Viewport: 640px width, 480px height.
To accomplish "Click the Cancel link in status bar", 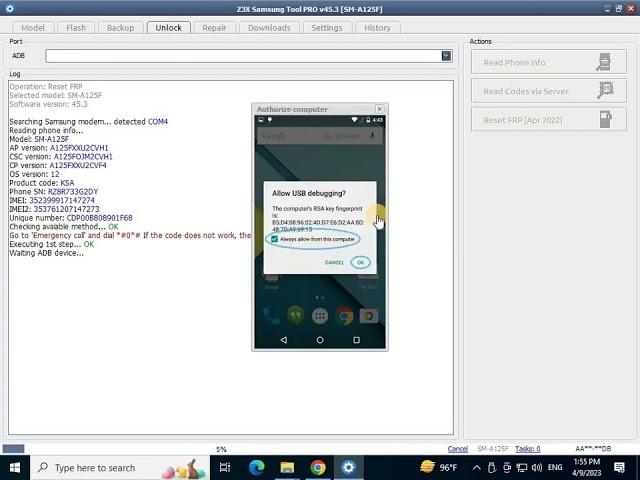I will [458, 449].
